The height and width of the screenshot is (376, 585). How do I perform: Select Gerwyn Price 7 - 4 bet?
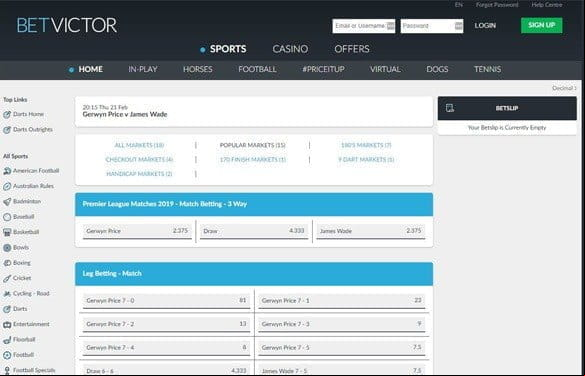166,348
